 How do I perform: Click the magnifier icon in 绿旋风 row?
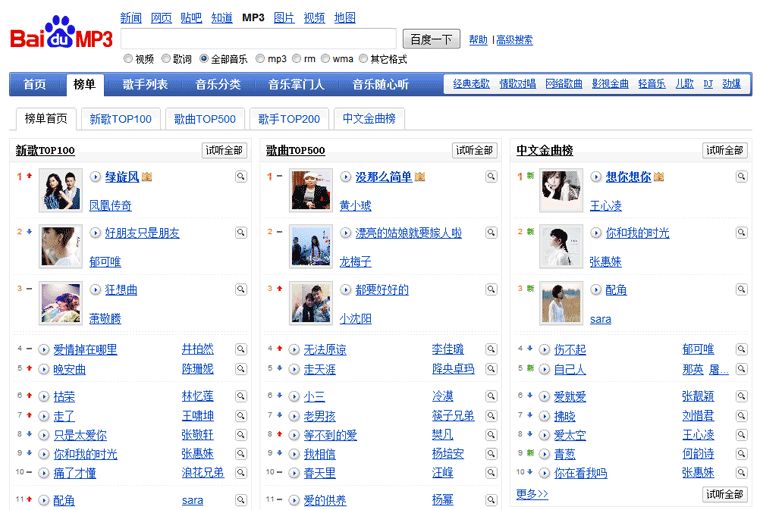coord(241,176)
